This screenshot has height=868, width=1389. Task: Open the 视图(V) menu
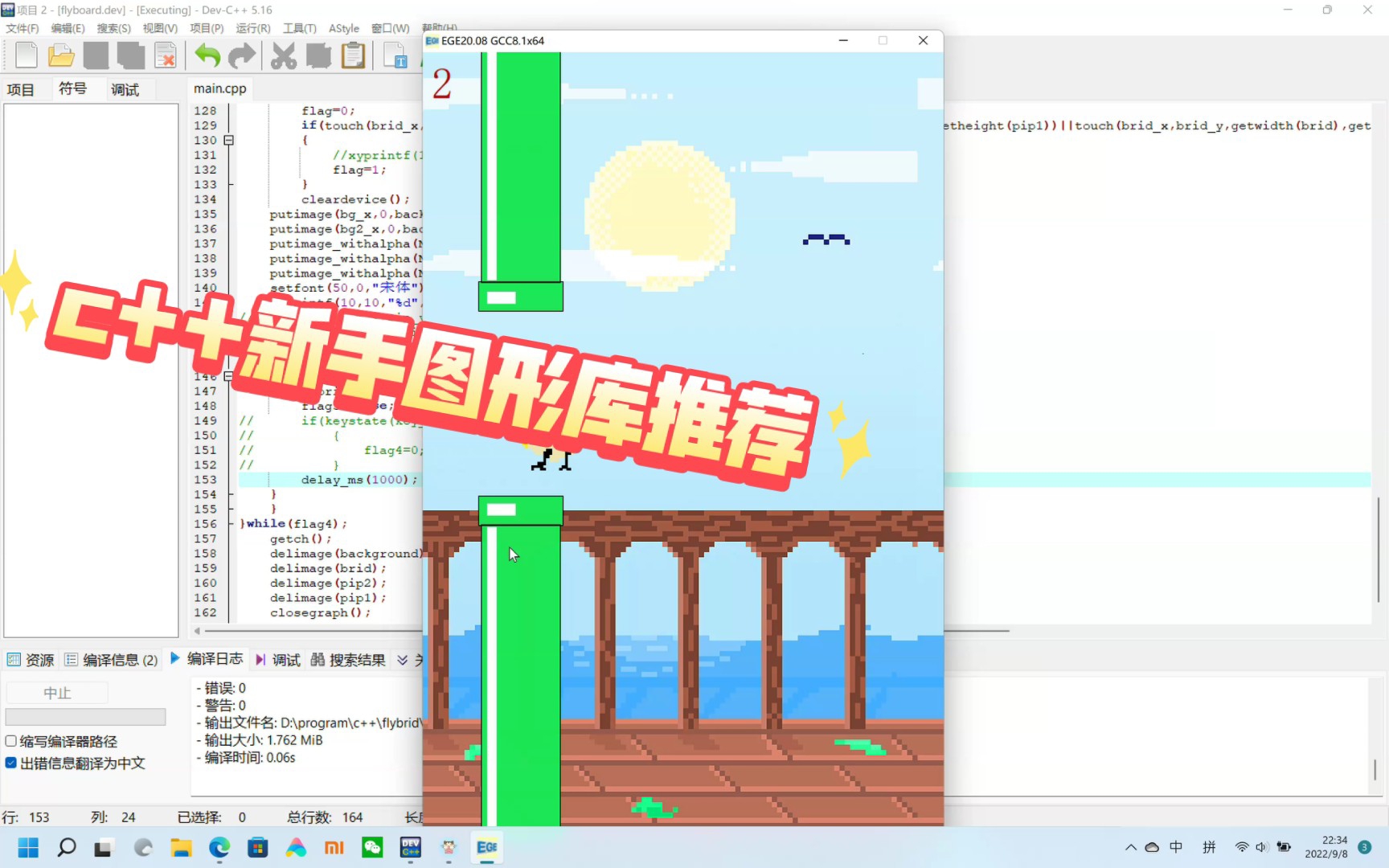[160, 28]
